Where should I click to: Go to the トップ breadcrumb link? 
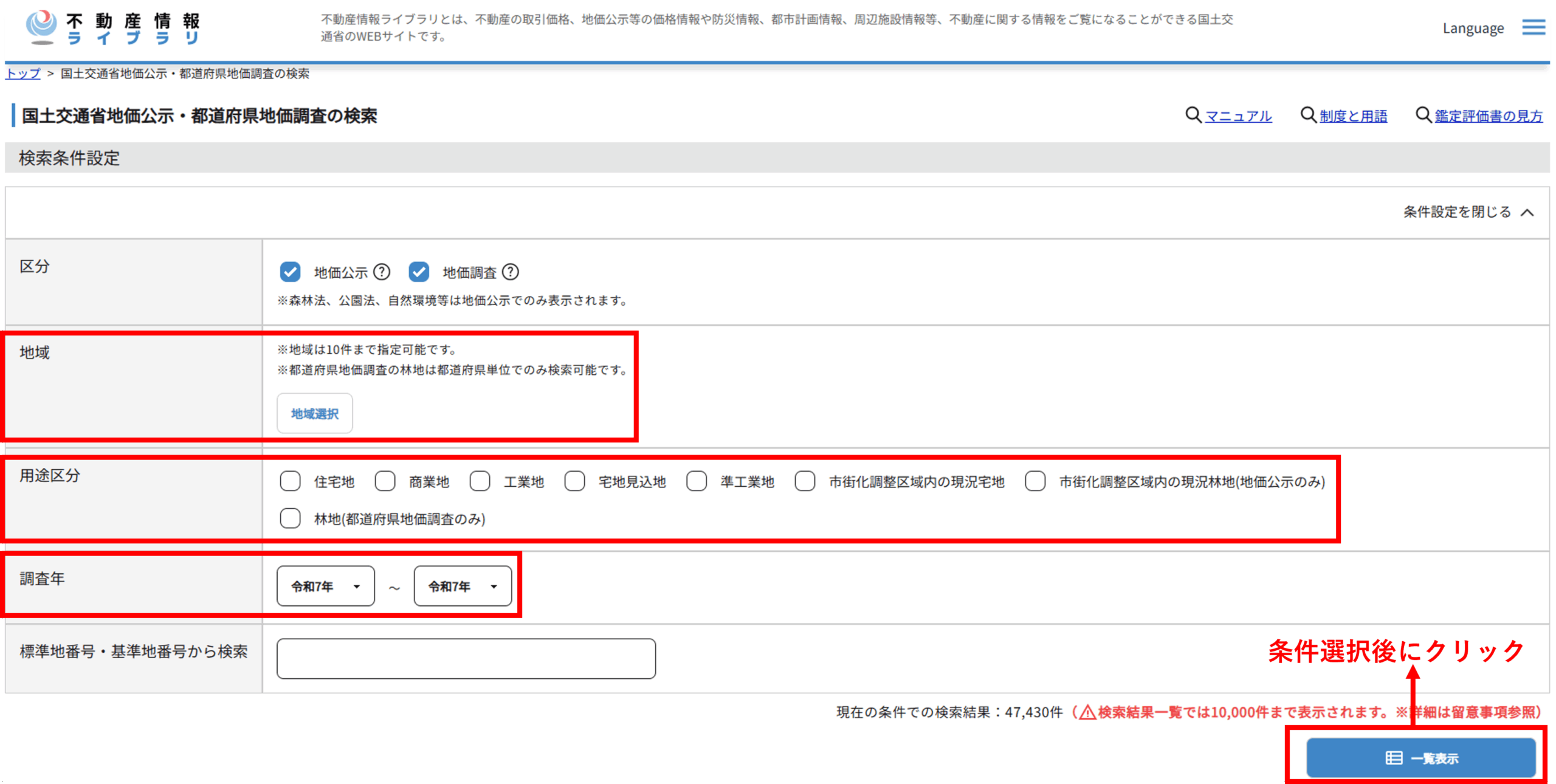pyautogui.click(x=22, y=74)
